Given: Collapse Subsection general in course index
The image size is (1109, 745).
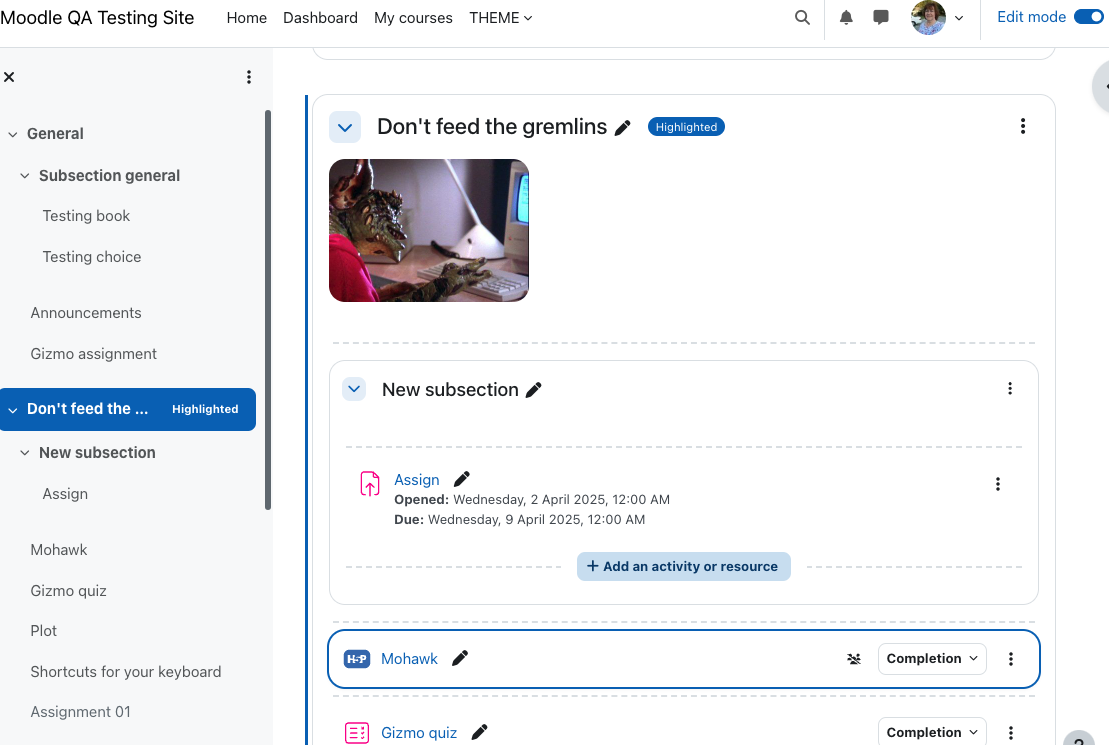Looking at the screenshot, I should tap(25, 175).
